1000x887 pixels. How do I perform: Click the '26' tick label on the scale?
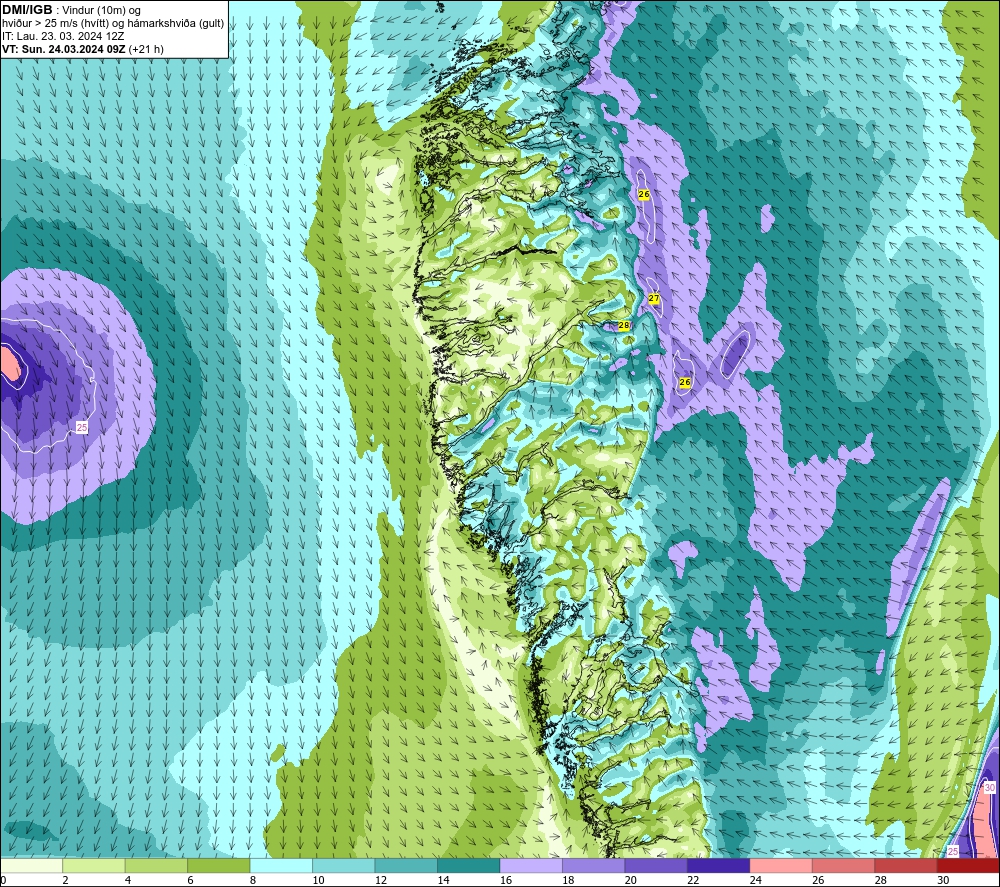click(x=818, y=880)
